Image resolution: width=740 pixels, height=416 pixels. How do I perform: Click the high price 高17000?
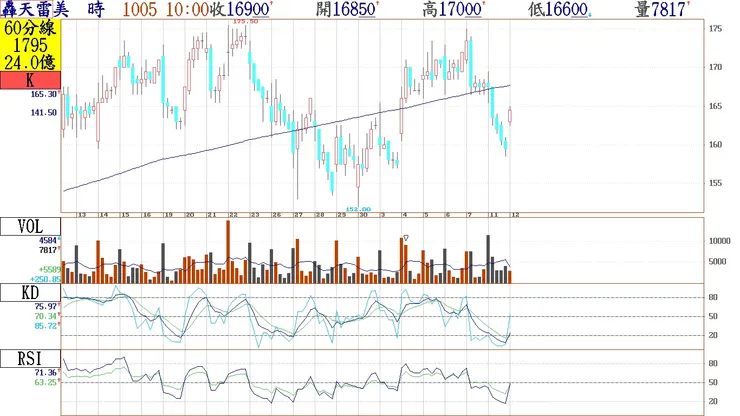452,9
